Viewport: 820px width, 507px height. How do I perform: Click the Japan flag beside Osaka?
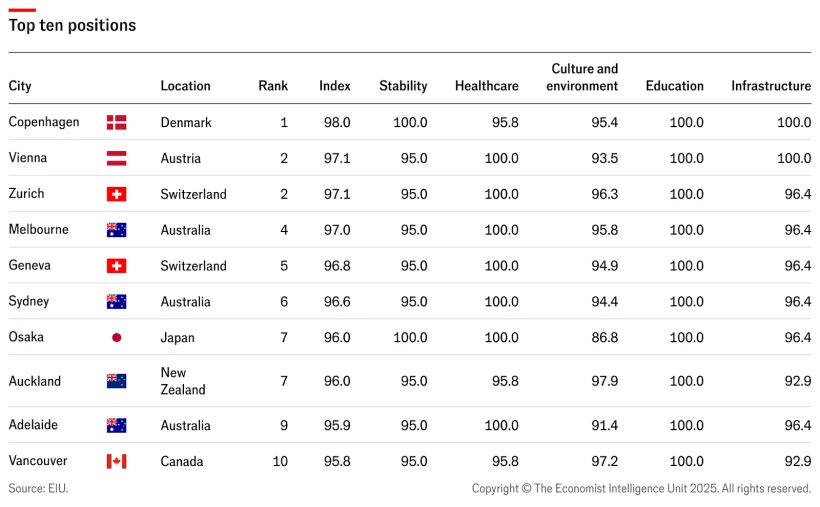116,338
